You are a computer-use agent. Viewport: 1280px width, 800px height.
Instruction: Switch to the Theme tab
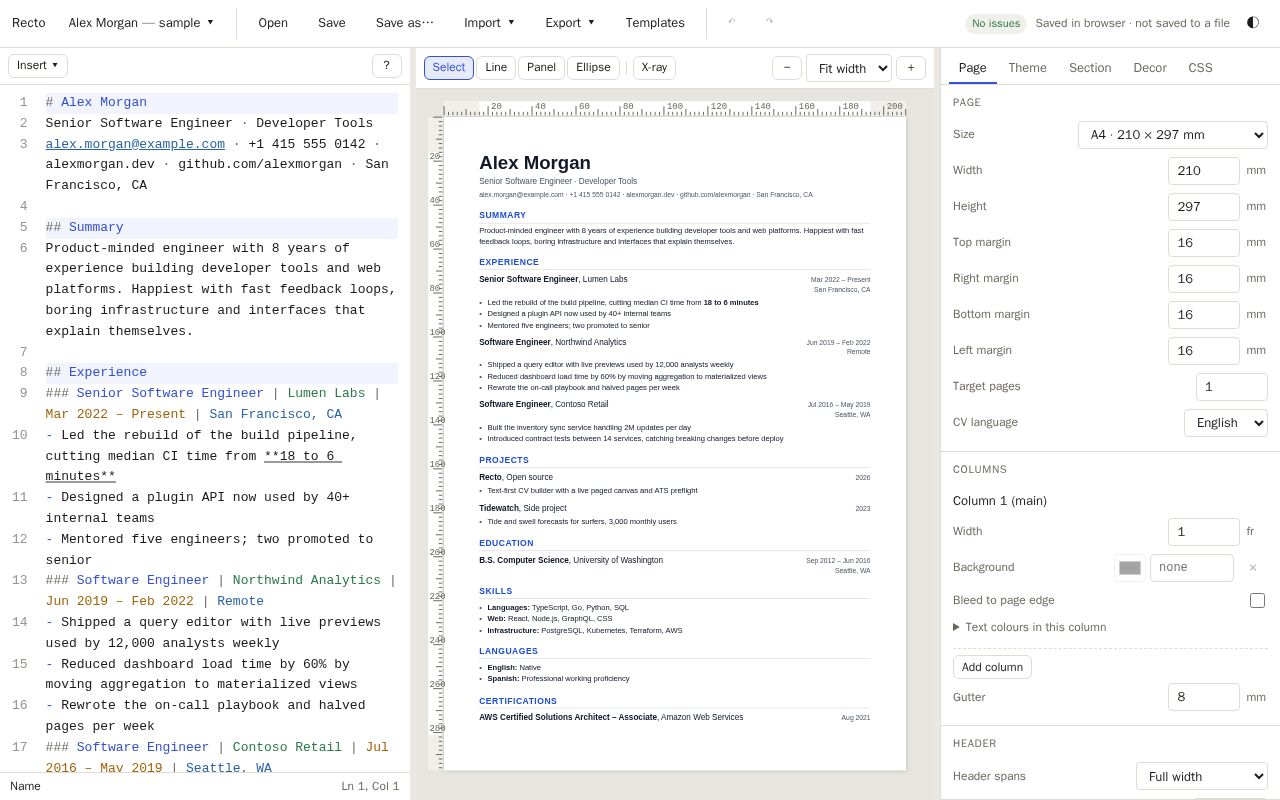tap(1027, 68)
